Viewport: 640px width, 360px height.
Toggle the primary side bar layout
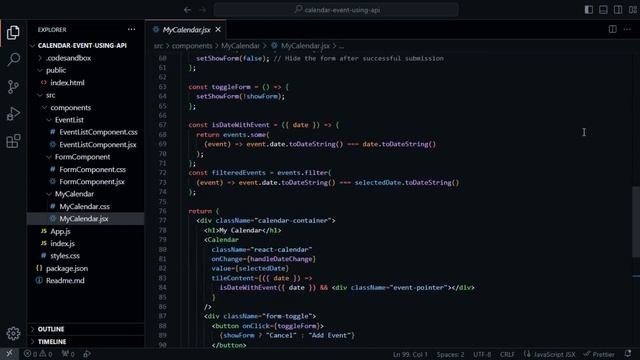589,10
